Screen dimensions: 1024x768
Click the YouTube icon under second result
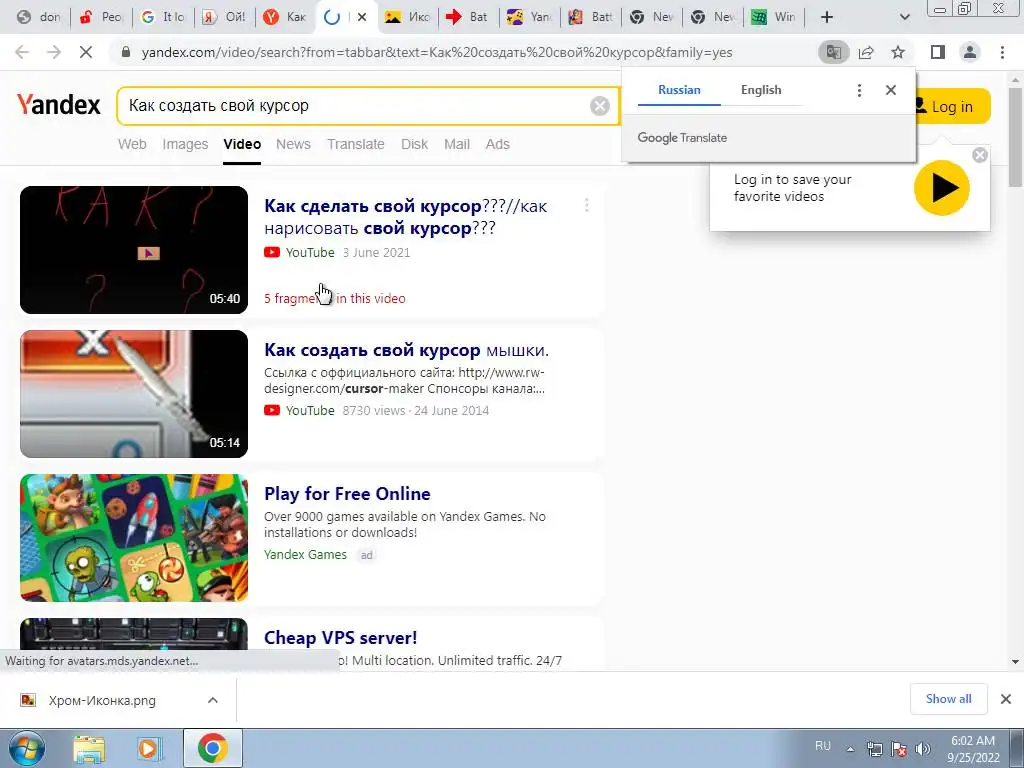pos(272,411)
